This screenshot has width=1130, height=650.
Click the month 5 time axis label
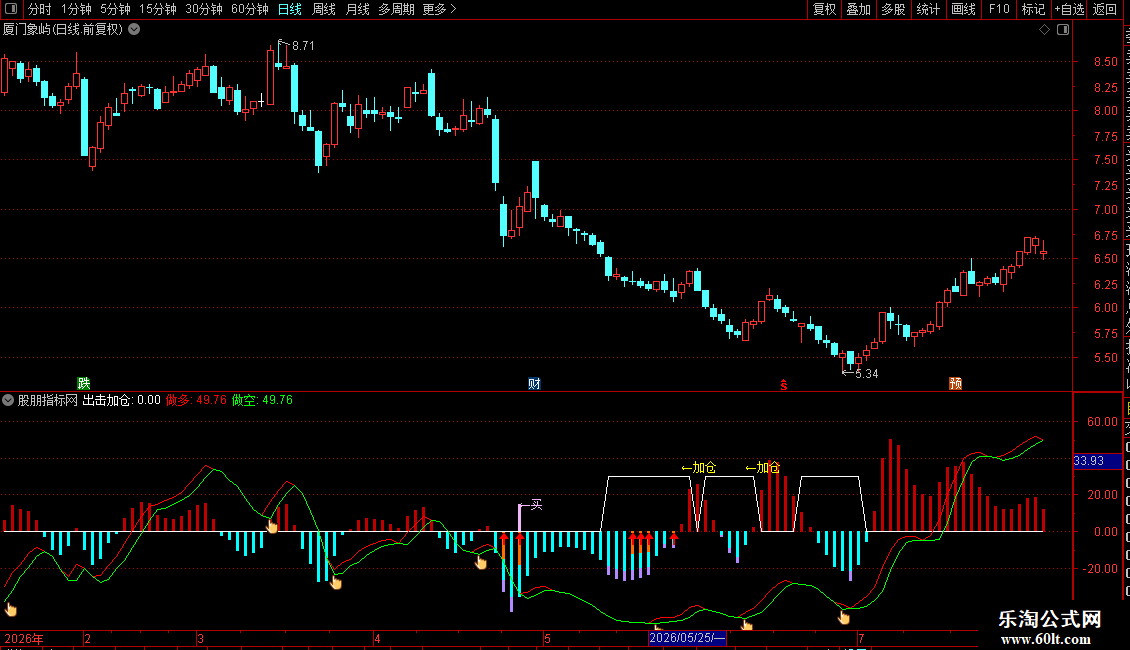coord(547,638)
